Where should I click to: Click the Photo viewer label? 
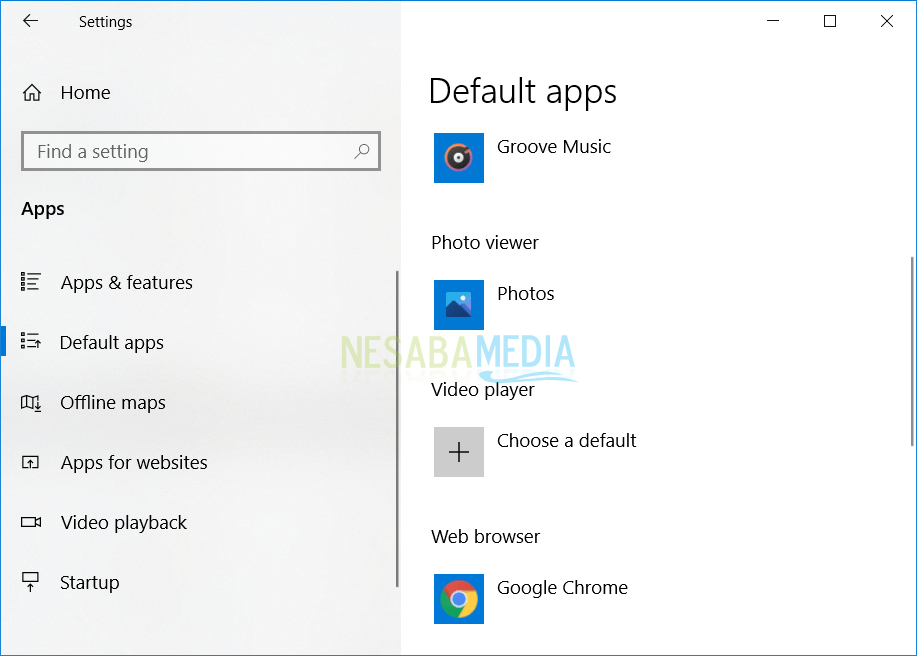coord(485,243)
